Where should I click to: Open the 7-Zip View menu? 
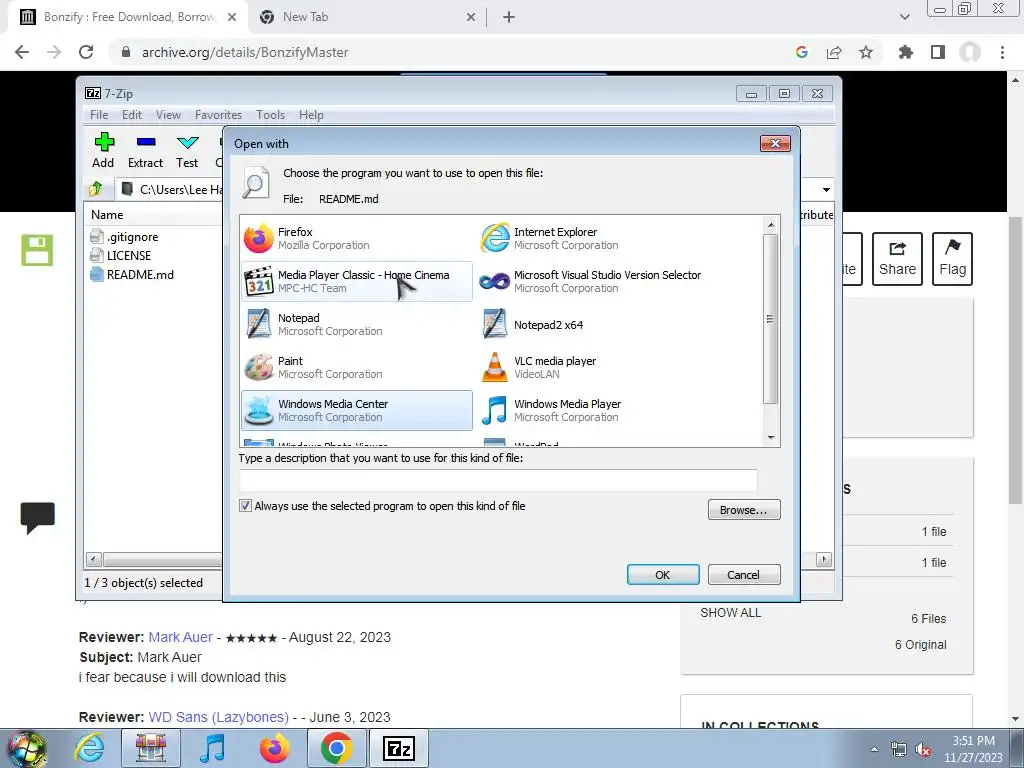point(168,115)
